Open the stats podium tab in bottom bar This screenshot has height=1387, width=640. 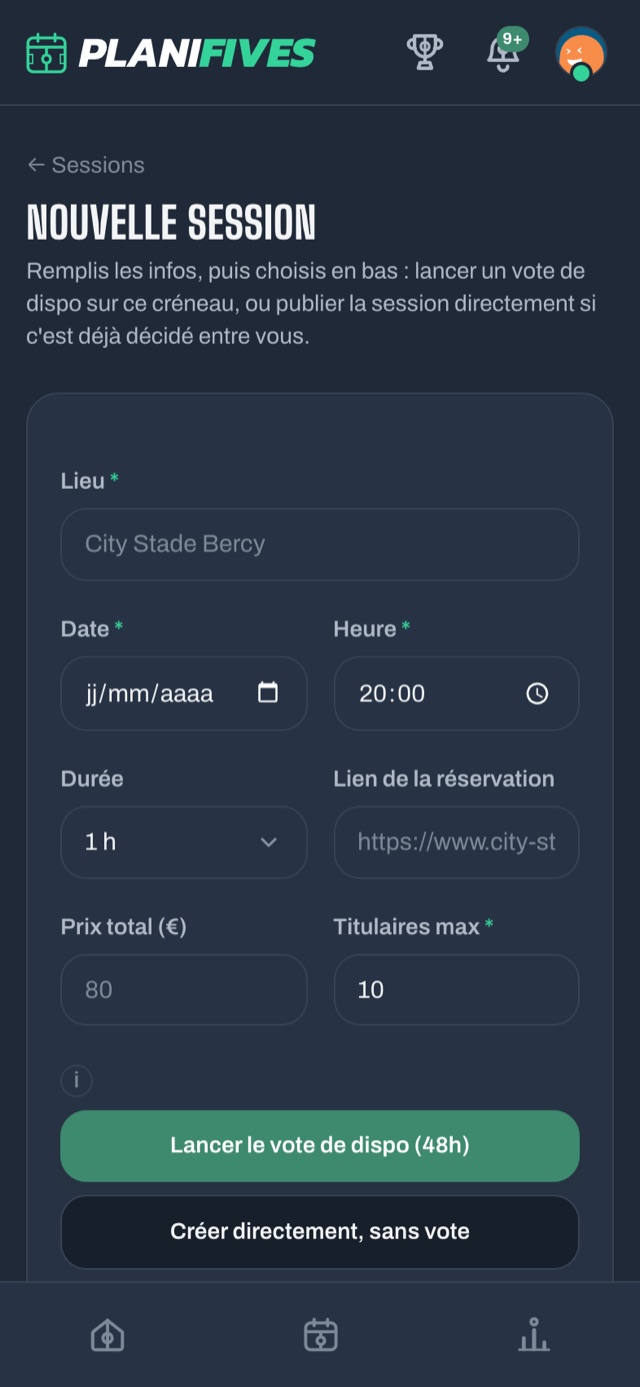534,1335
